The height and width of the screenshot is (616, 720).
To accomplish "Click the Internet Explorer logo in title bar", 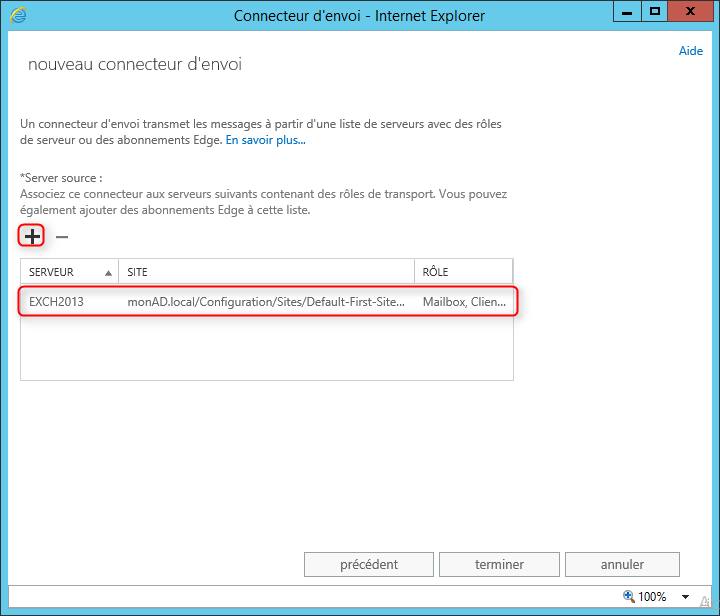I will click(x=18, y=15).
